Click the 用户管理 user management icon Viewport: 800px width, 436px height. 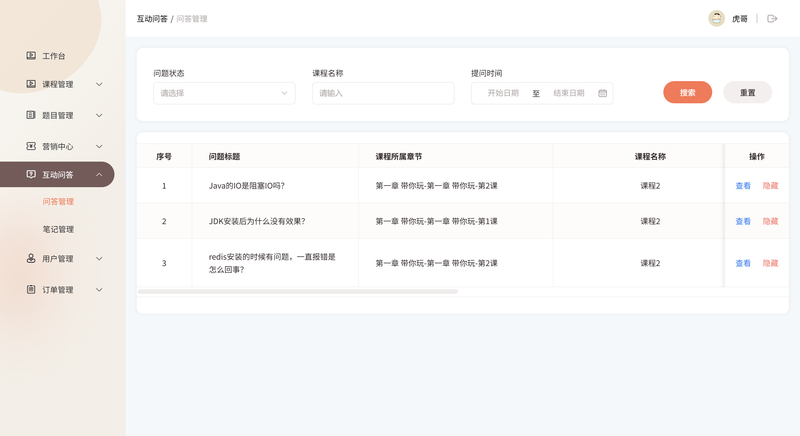(x=31, y=258)
